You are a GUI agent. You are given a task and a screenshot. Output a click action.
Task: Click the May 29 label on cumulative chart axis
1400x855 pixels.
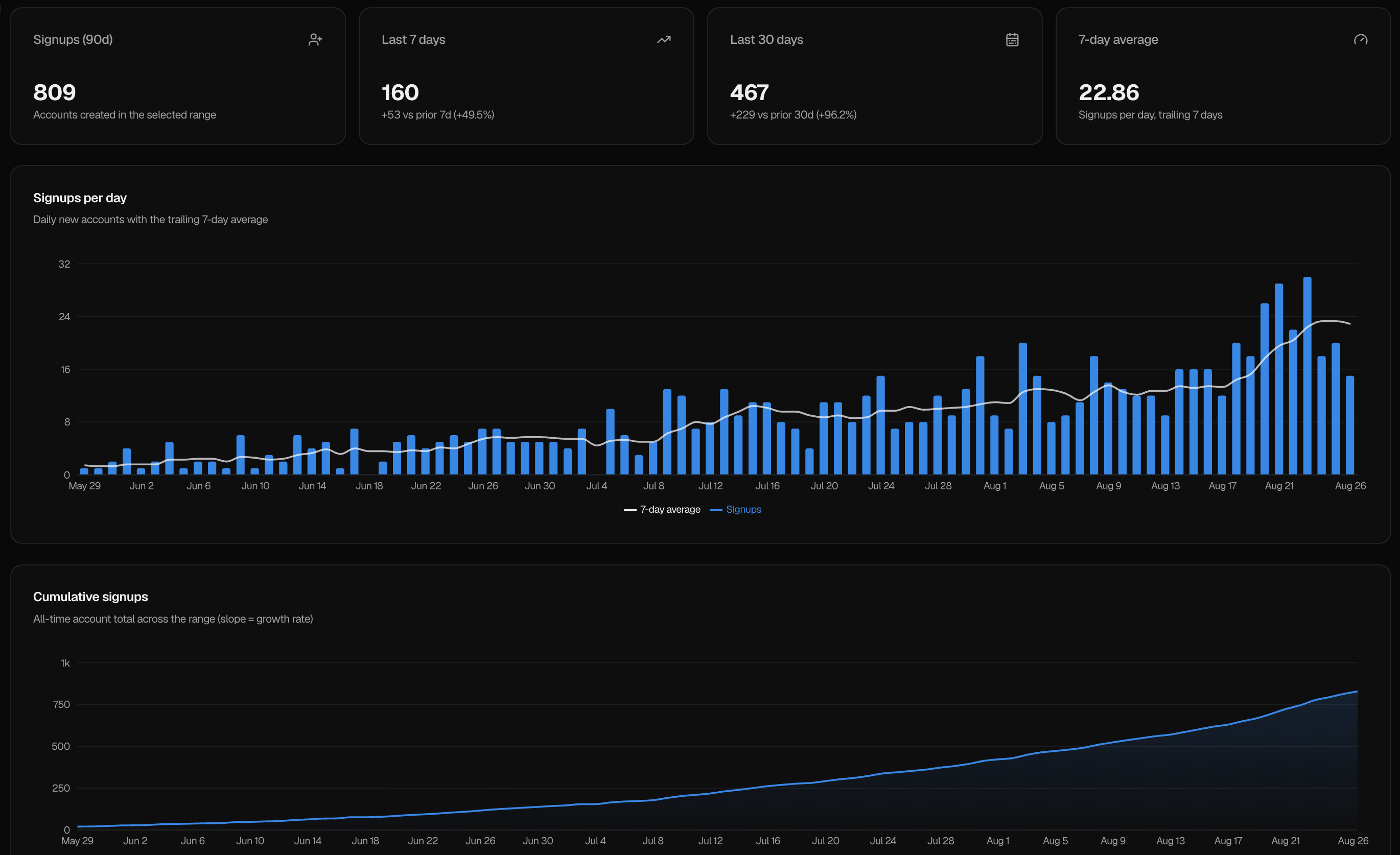tap(77, 840)
